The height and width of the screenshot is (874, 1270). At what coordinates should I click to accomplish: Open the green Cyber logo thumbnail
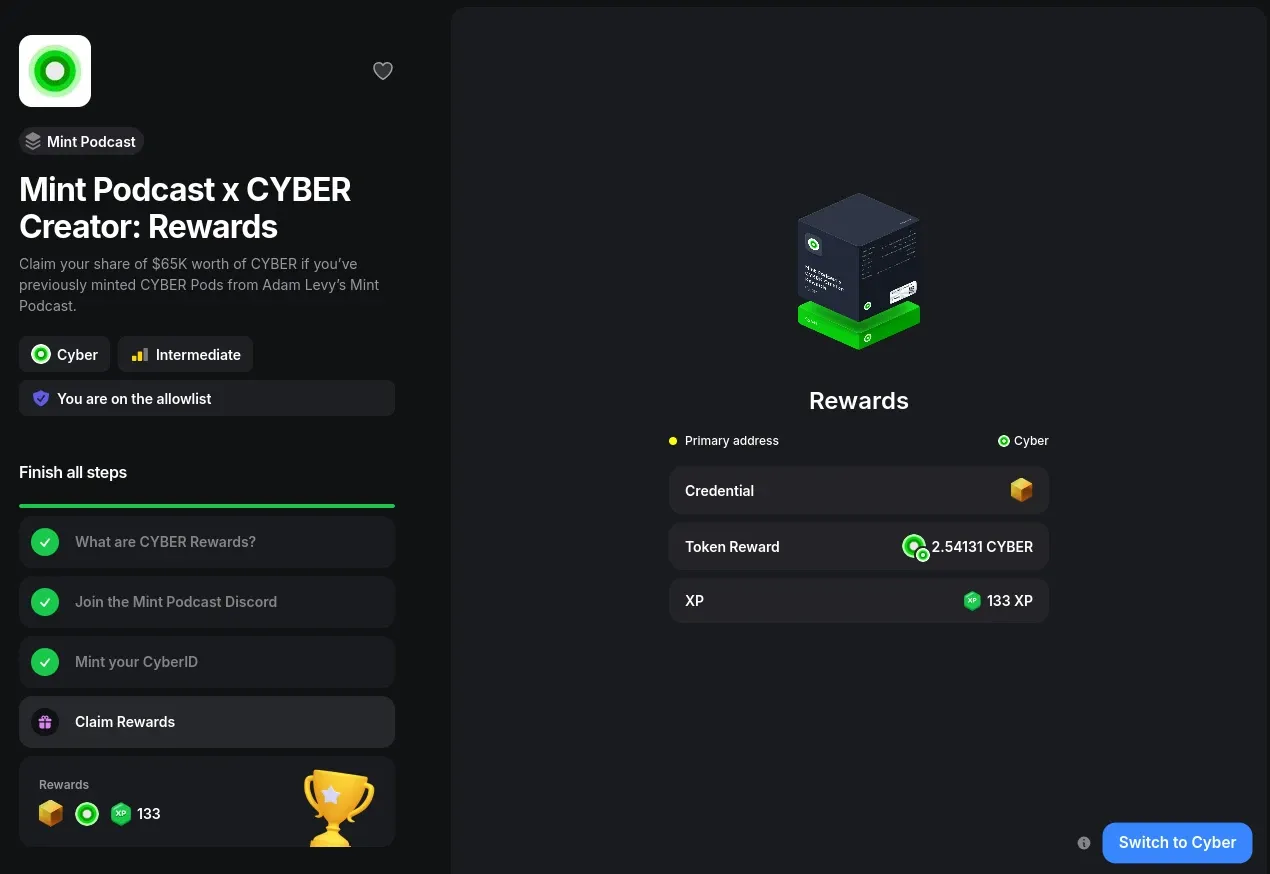(55, 71)
